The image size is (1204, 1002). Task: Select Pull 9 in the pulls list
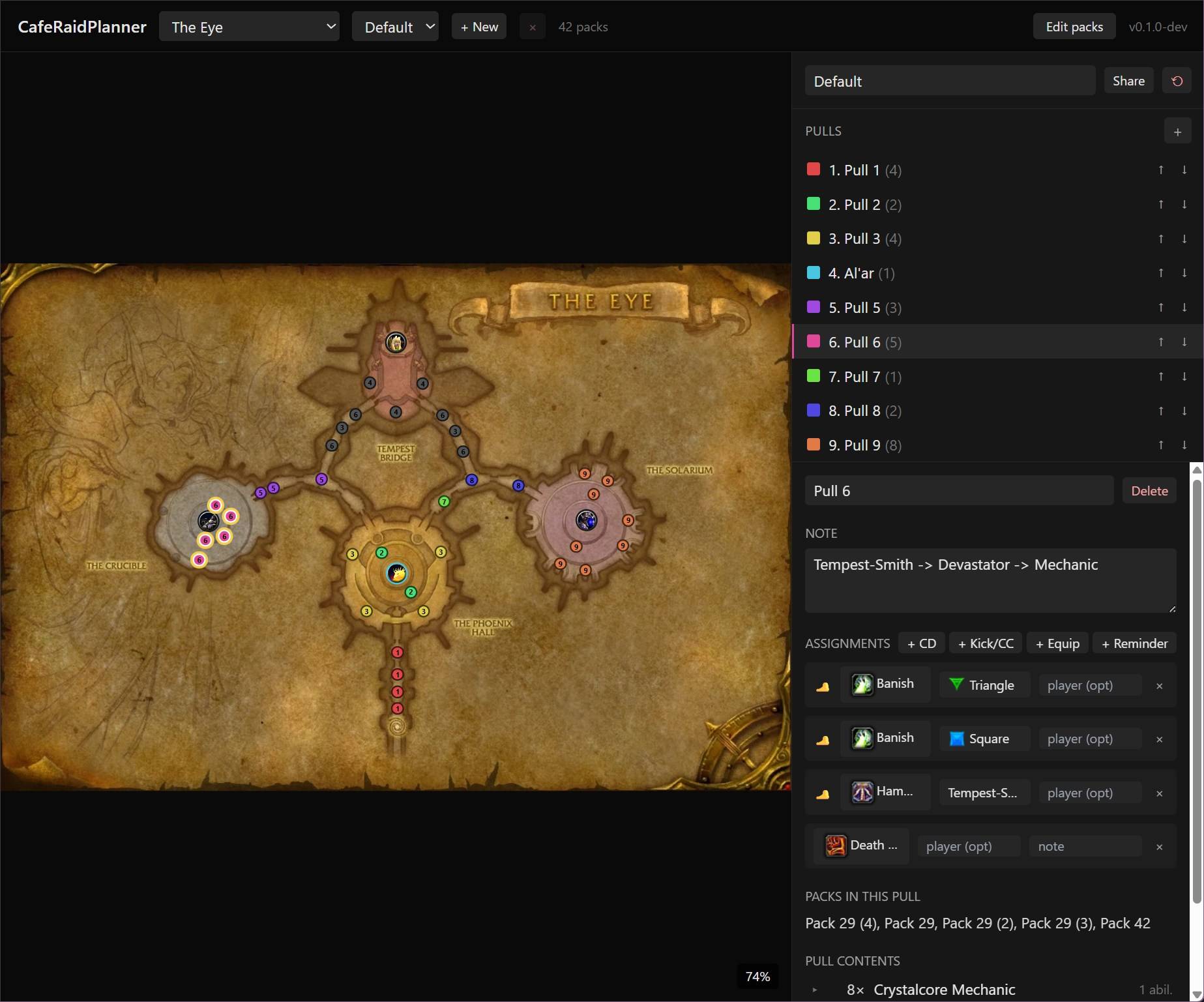coord(997,445)
